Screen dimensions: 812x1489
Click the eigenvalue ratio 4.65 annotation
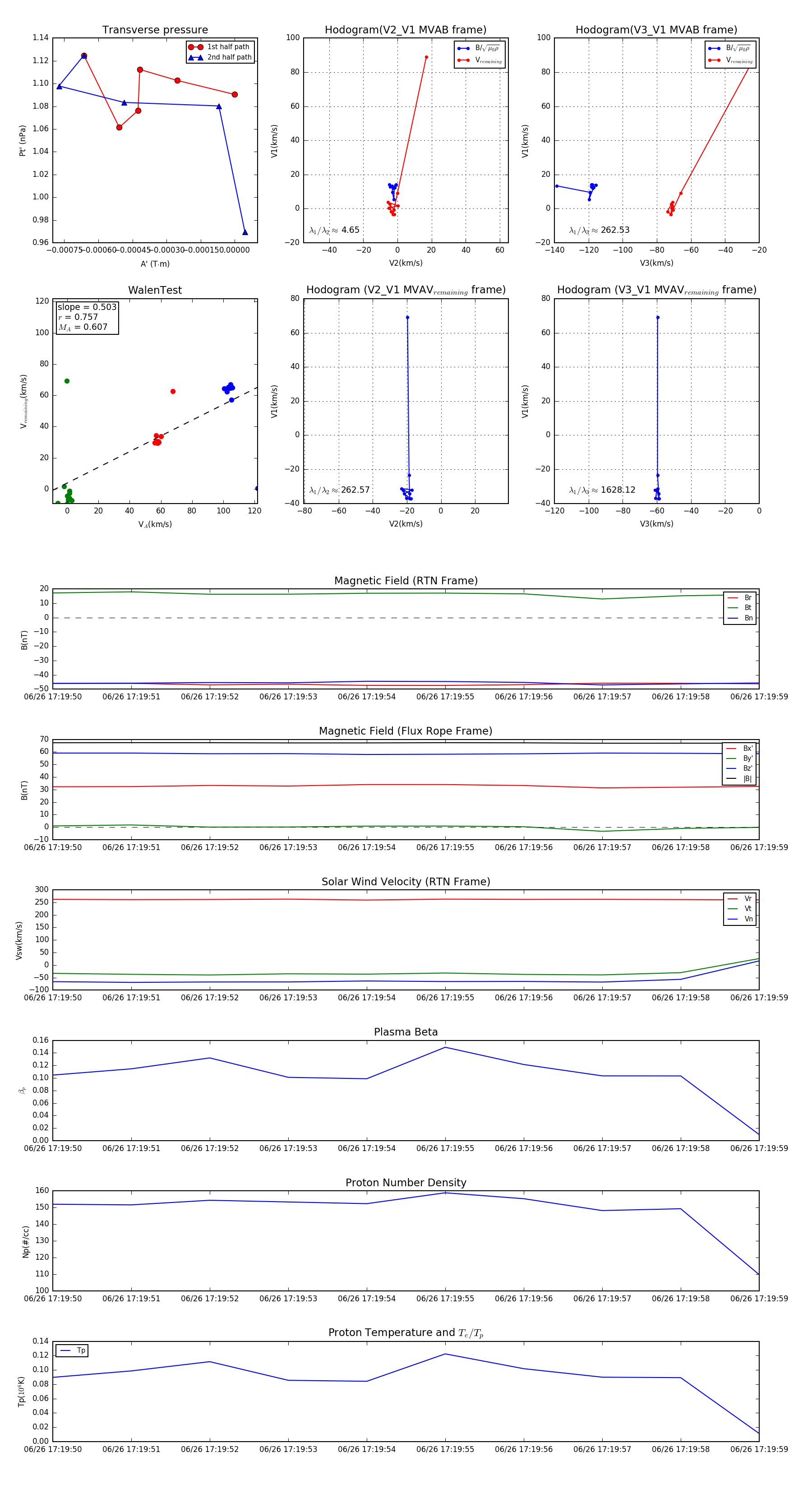click(335, 230)
